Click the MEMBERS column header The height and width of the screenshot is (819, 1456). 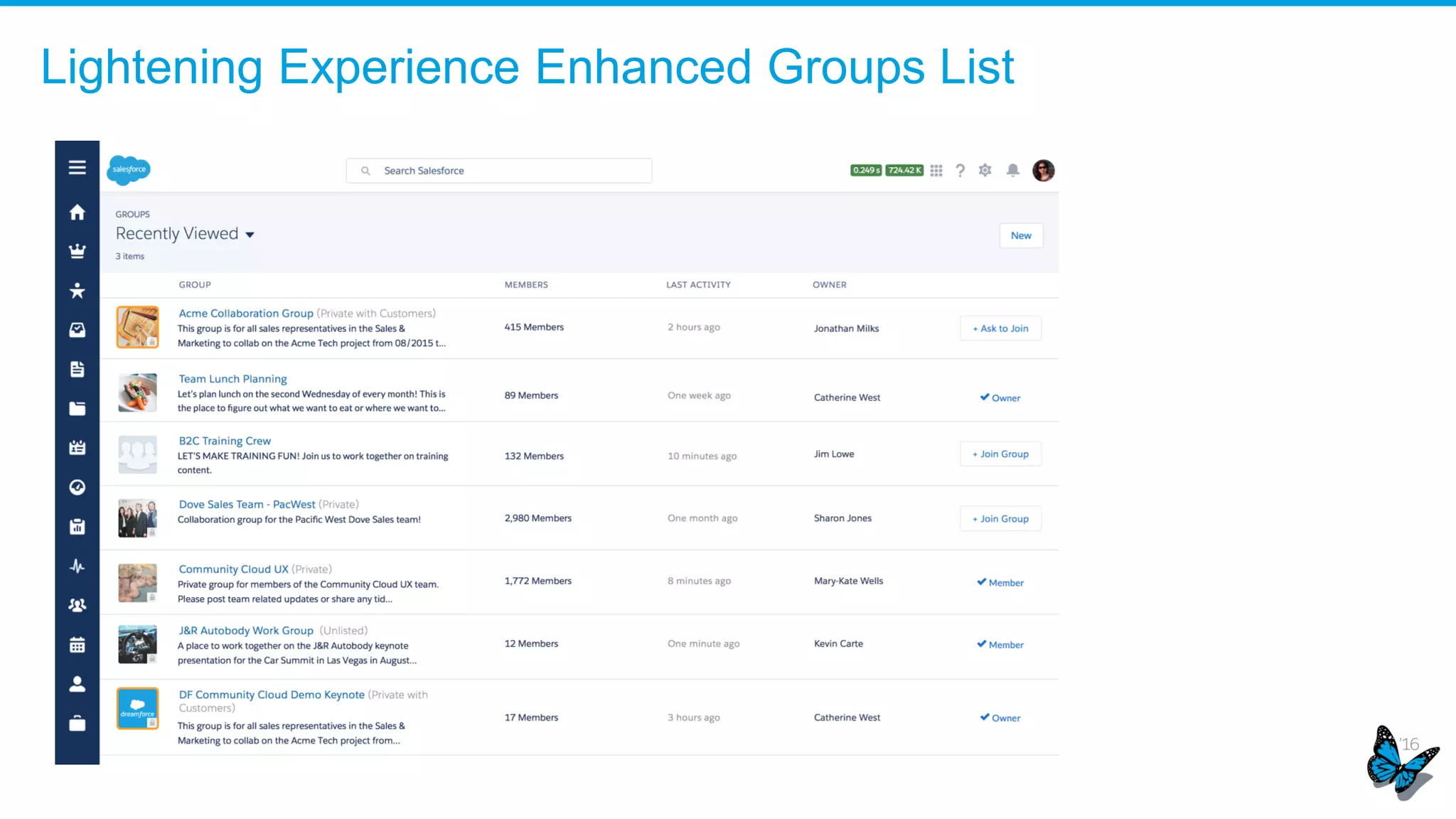point(526,284)
